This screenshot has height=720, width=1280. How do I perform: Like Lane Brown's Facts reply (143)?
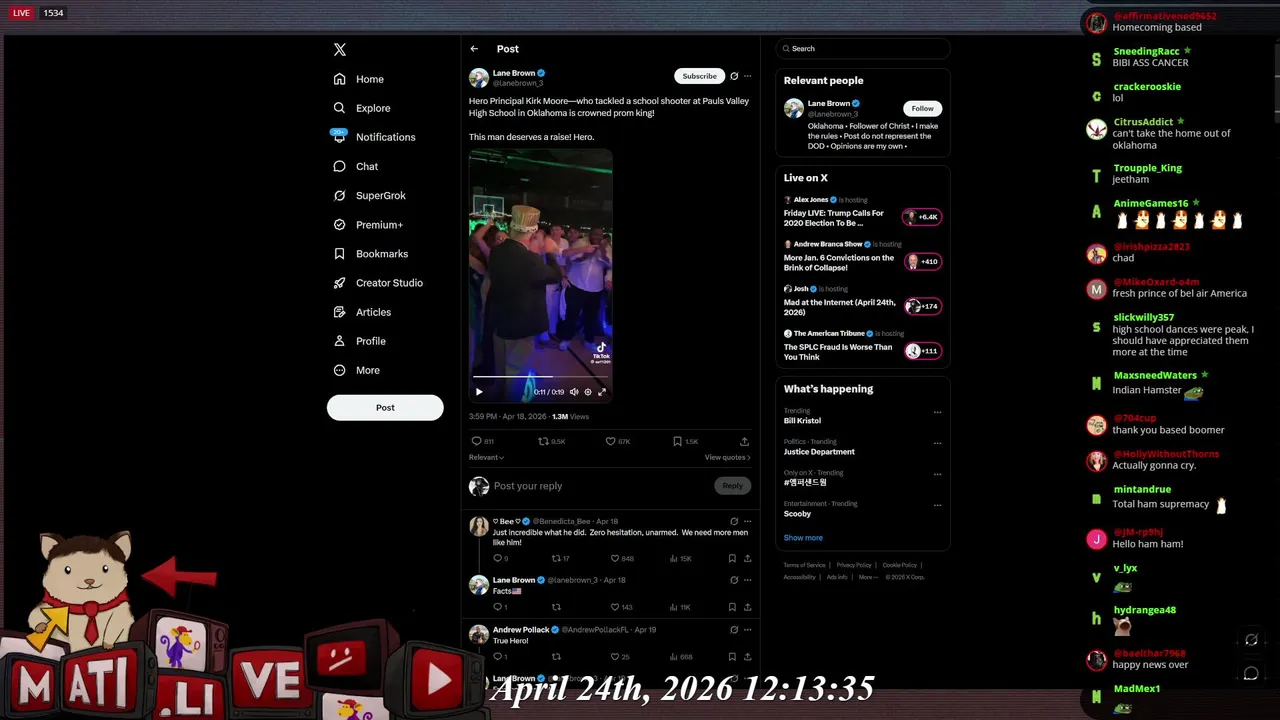click(623, 607)
